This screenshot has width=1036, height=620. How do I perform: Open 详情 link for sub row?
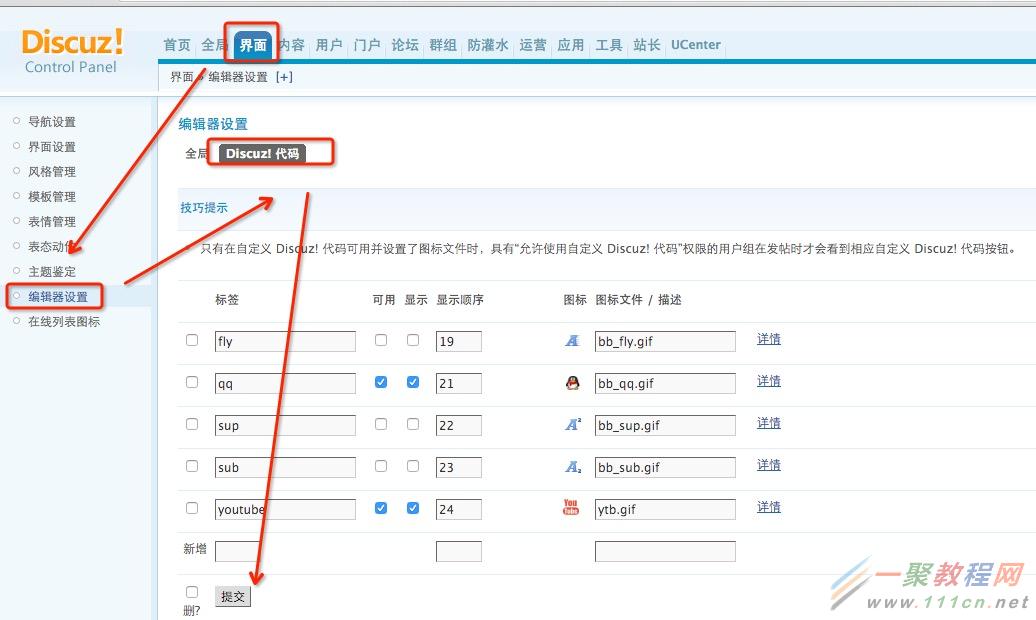(x=769, y=465)
